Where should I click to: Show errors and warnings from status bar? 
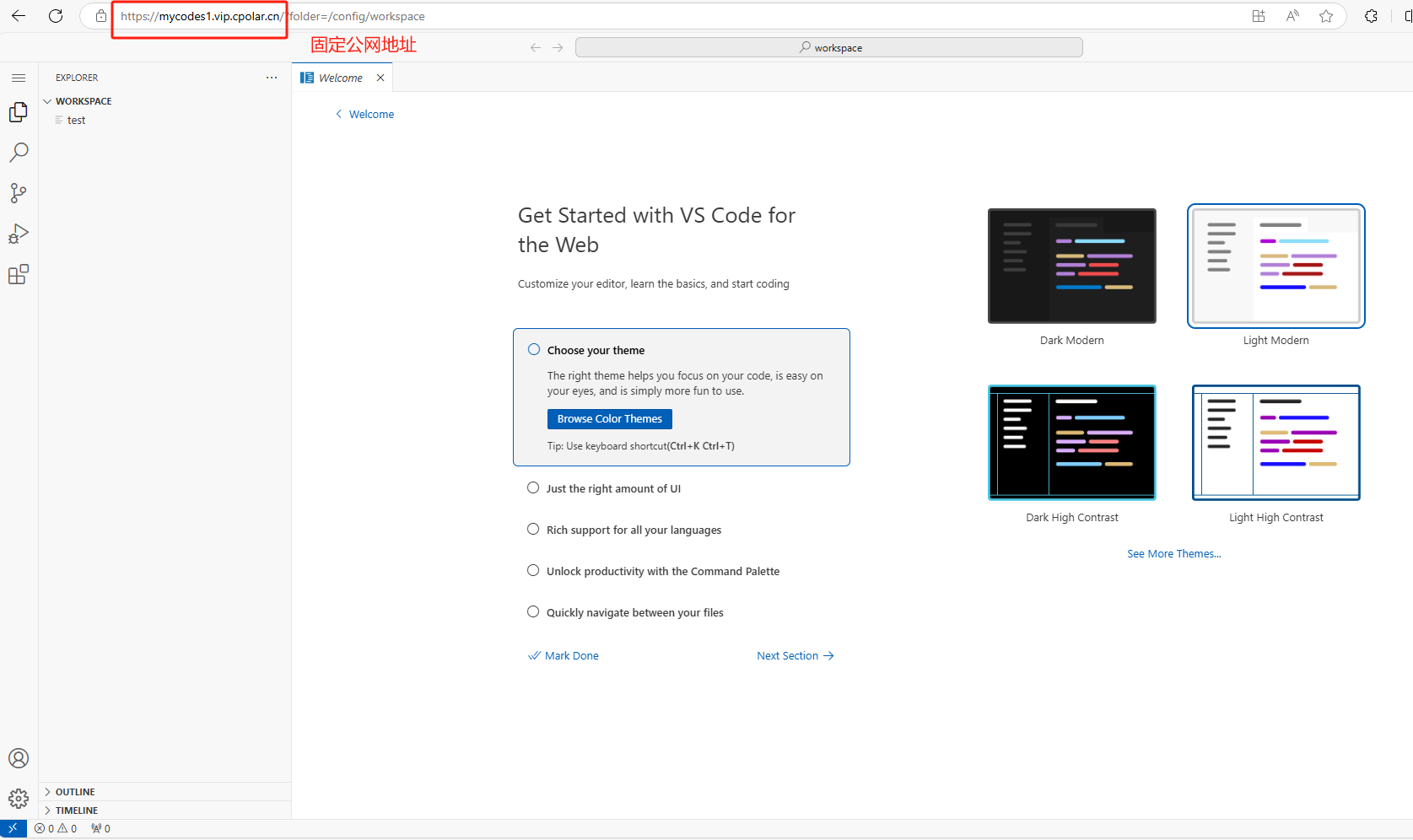[56, 828]
